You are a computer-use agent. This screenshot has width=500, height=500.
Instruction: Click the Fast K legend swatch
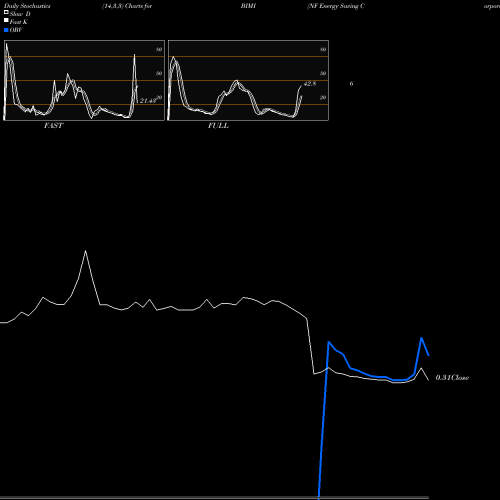point(6,20)
